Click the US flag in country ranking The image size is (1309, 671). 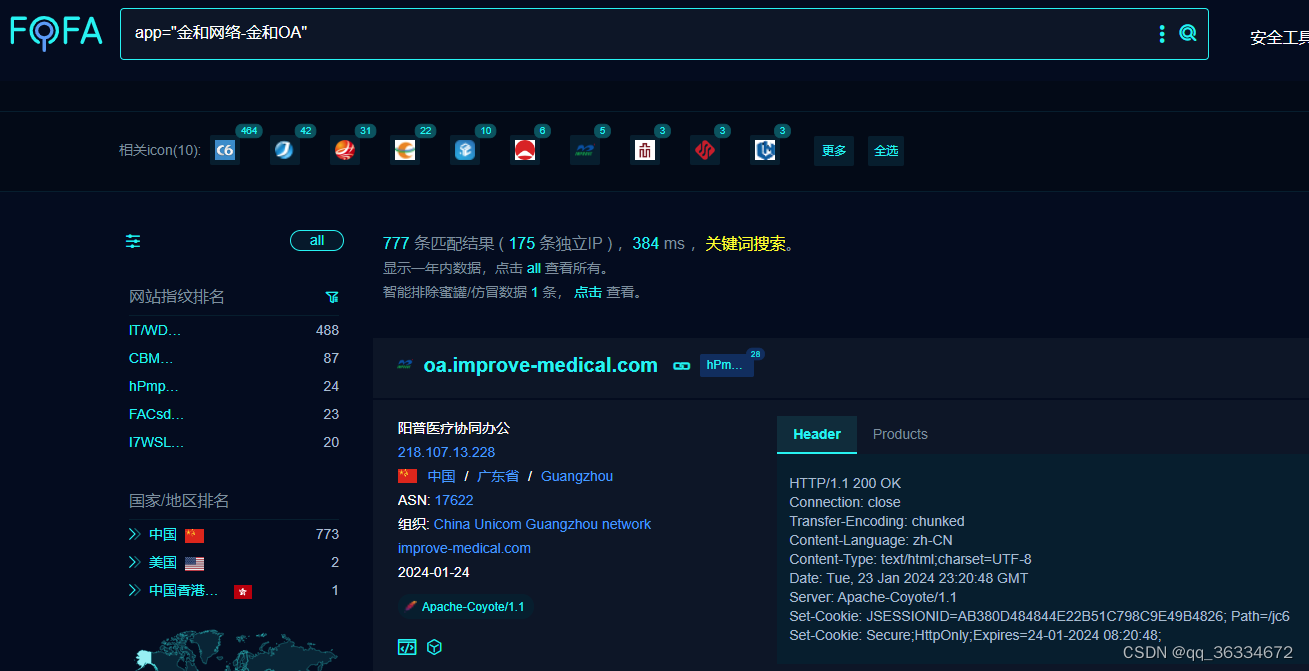pyautogui.click(x=194, y=563)
